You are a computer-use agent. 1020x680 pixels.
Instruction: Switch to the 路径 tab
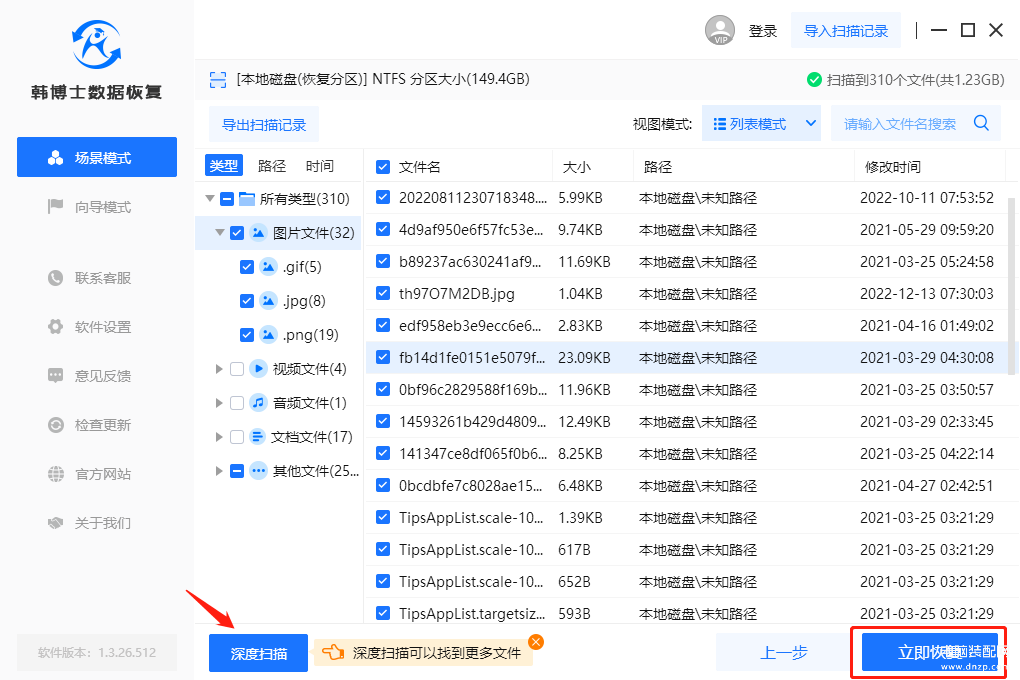coord(272,166)
